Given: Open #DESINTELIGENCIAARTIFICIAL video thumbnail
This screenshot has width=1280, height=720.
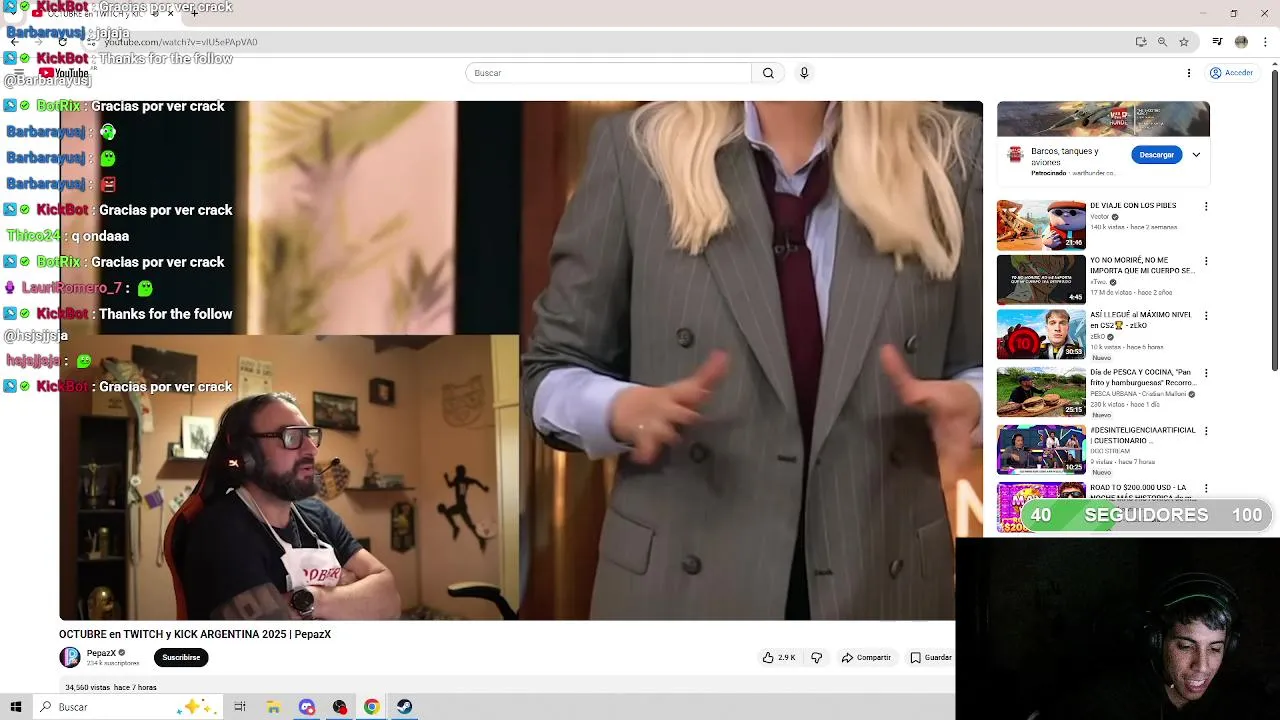Looking at the screenshot, I should coord(1041,449).
